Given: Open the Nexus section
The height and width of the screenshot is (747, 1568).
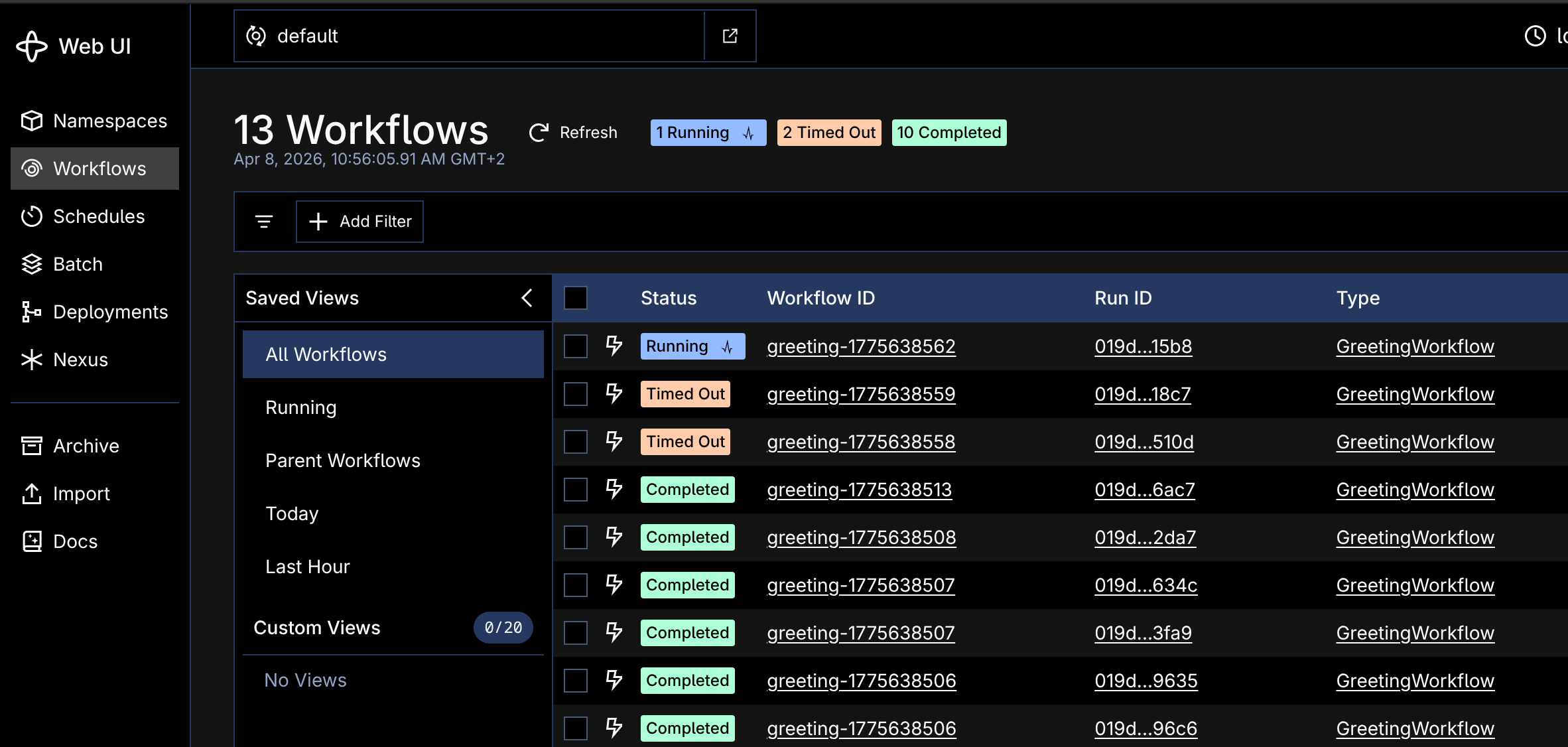Looking at the screenshot, I should (32, 360).
